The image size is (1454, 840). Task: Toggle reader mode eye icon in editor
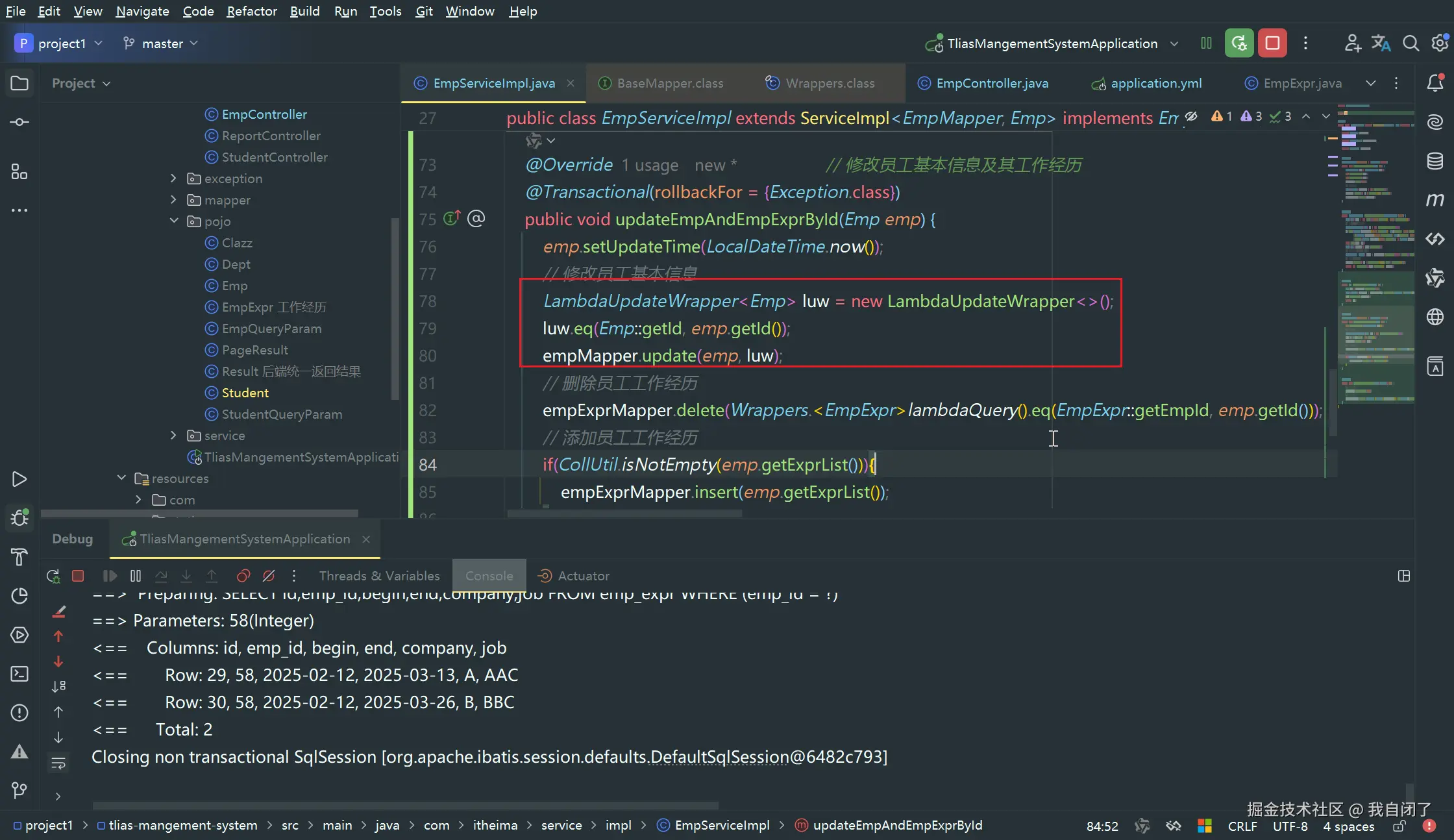[x=1191, y=117]
